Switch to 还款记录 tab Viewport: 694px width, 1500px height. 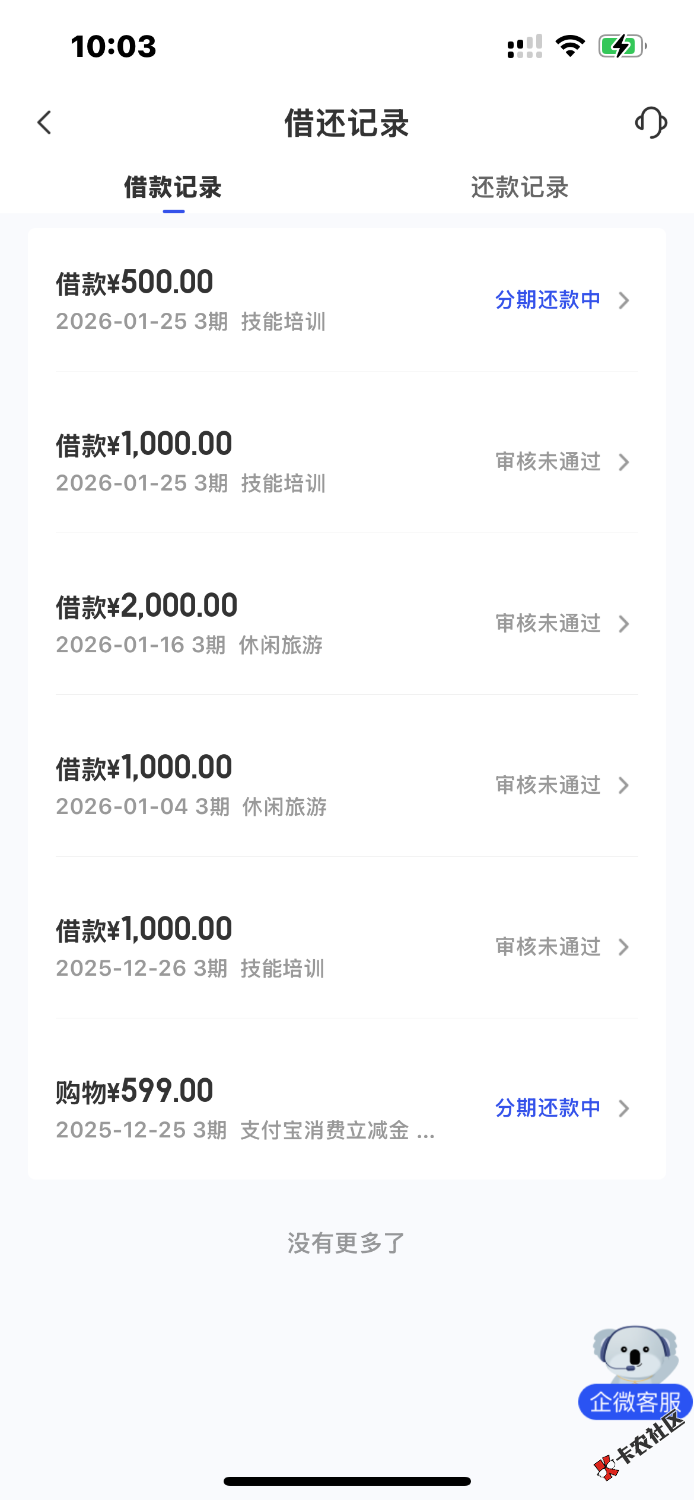click(519, 187)
